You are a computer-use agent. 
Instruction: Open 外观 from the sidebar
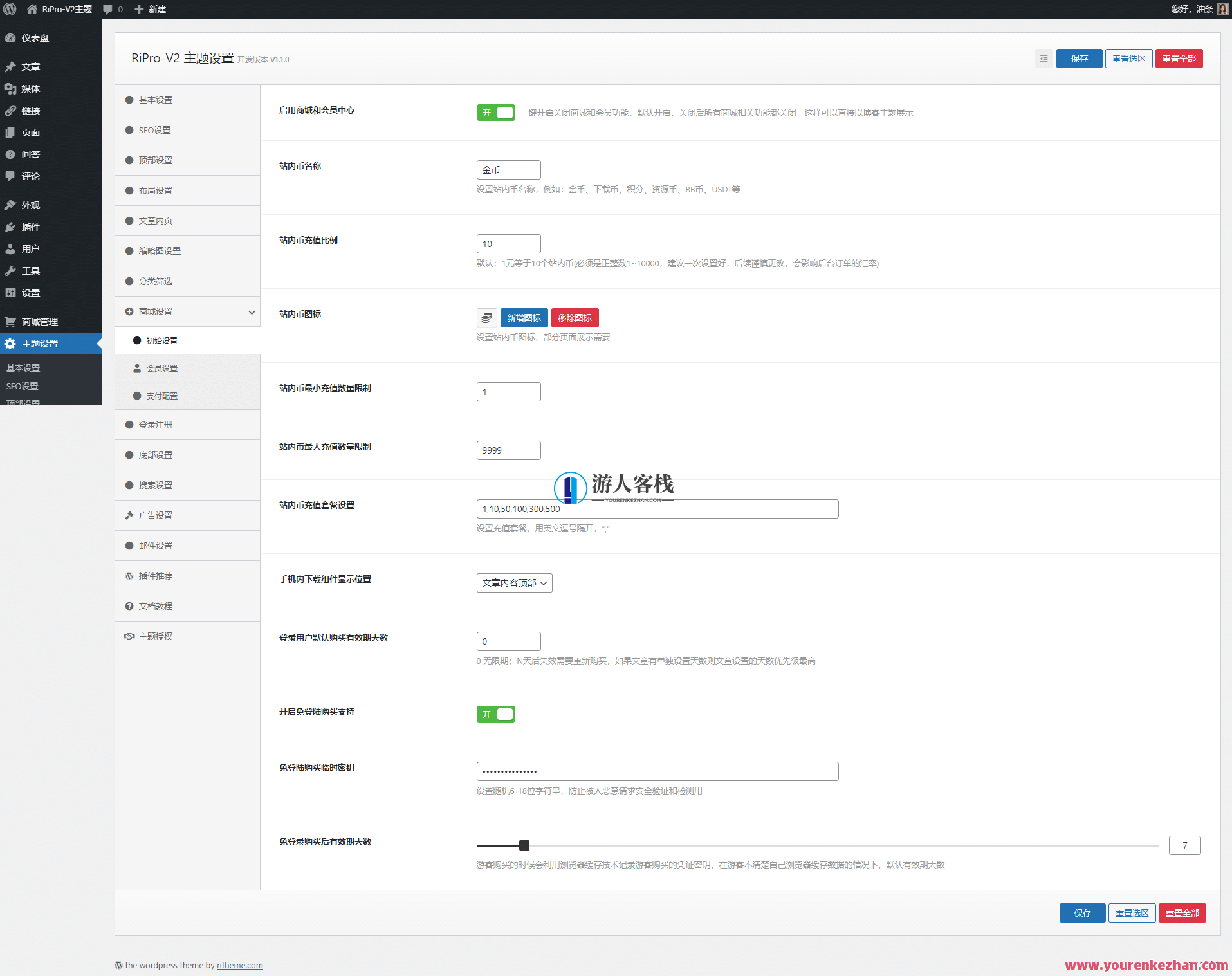coord(30,205)
